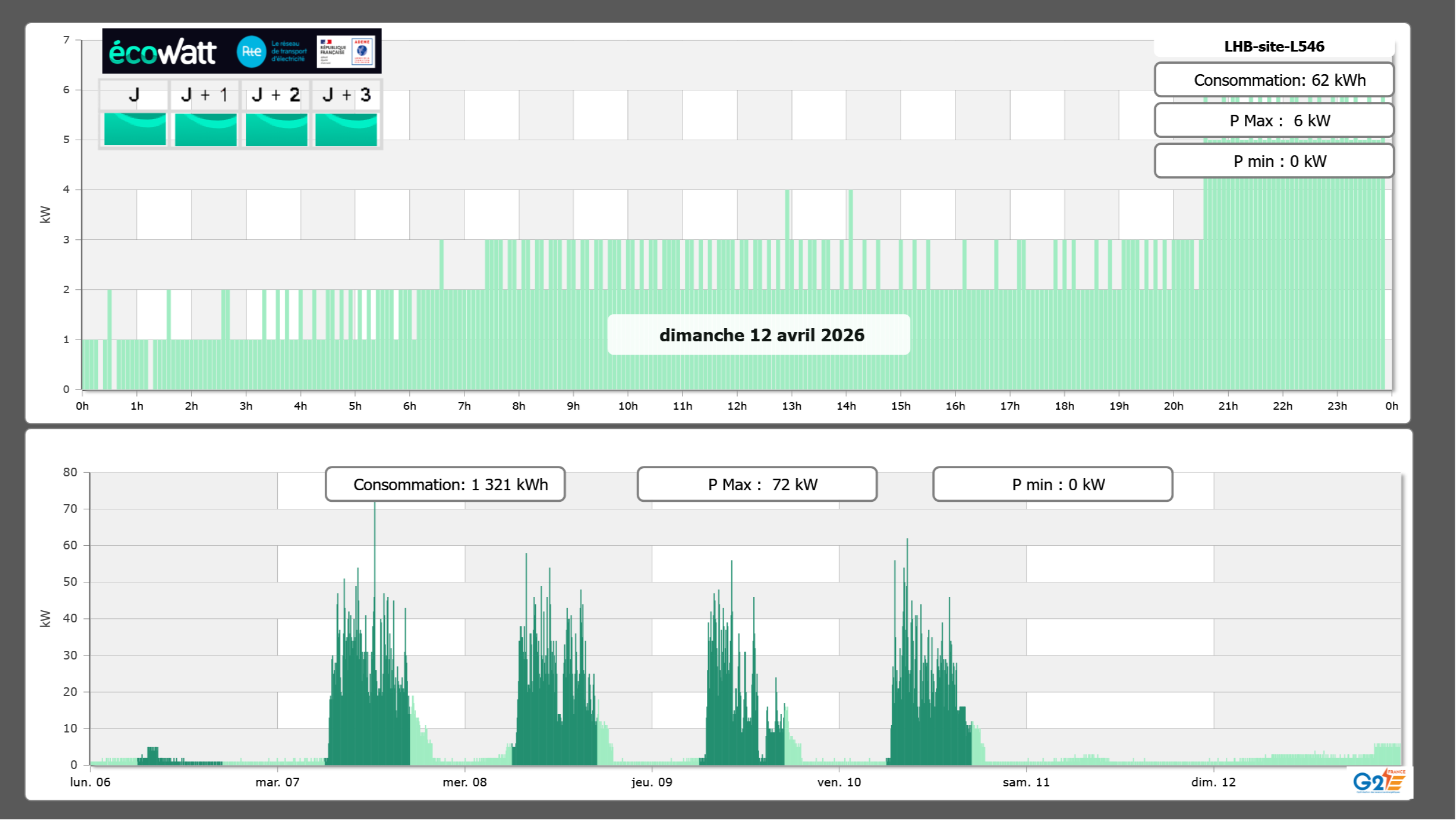1456x820 pixels.
Task: Click the 12h tick on the hourly axis
Action: click(736, 406)
